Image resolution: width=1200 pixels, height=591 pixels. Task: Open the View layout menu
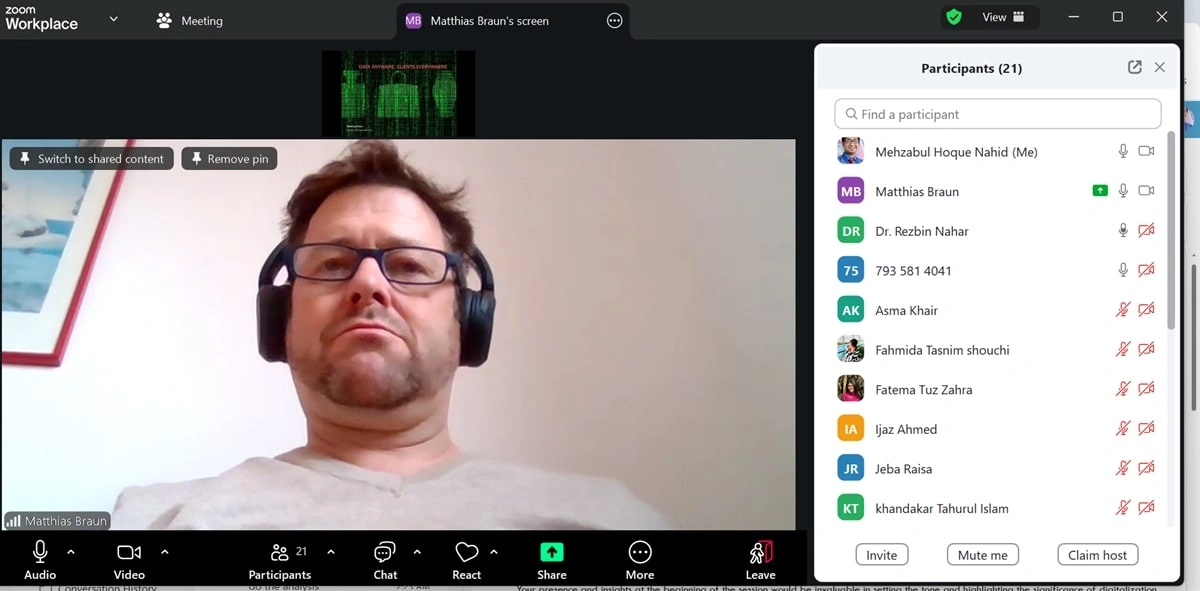tap(1003, 17)
